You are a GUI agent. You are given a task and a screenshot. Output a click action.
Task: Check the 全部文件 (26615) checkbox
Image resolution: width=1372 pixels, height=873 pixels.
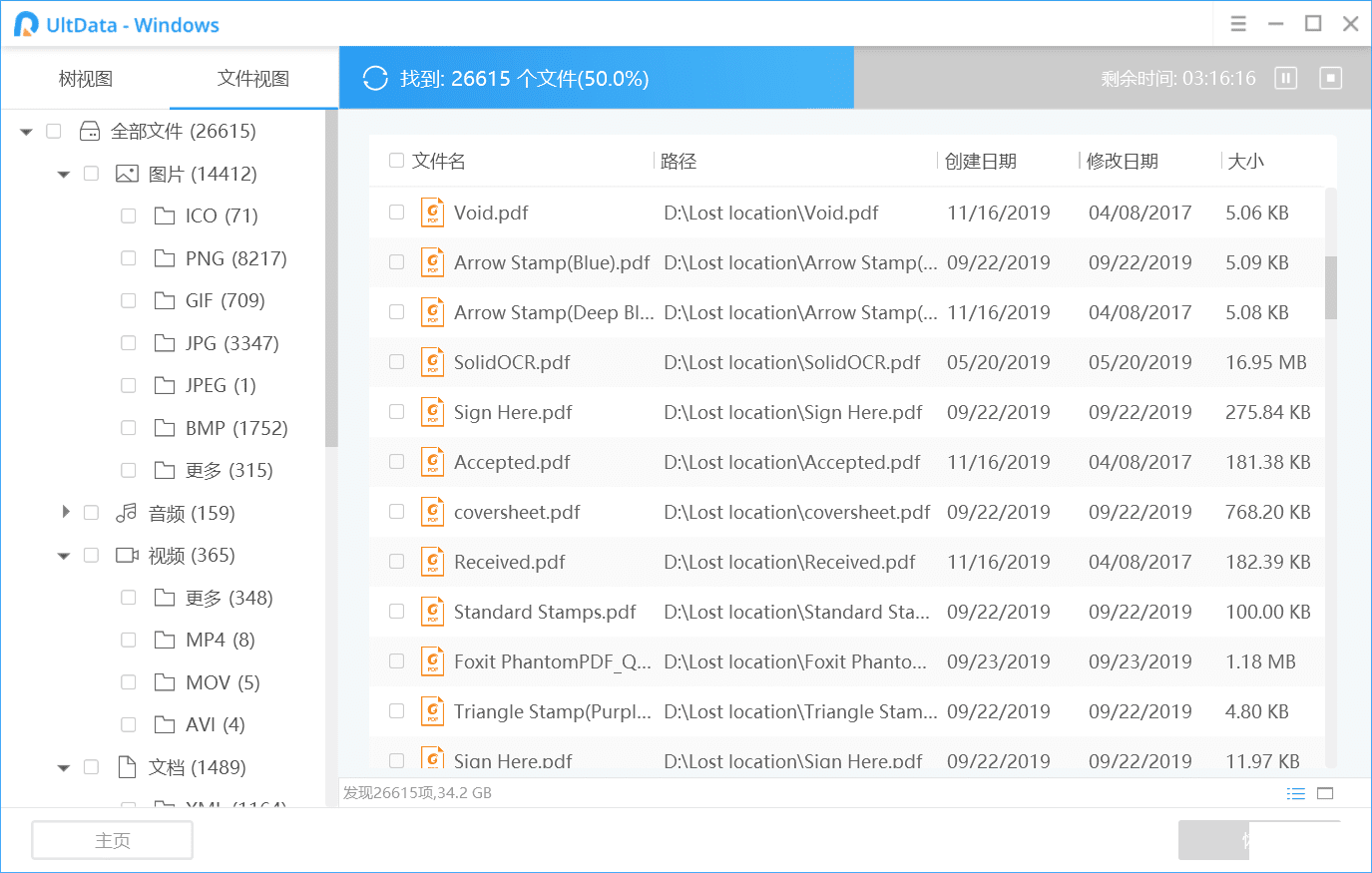click(54, 131)
